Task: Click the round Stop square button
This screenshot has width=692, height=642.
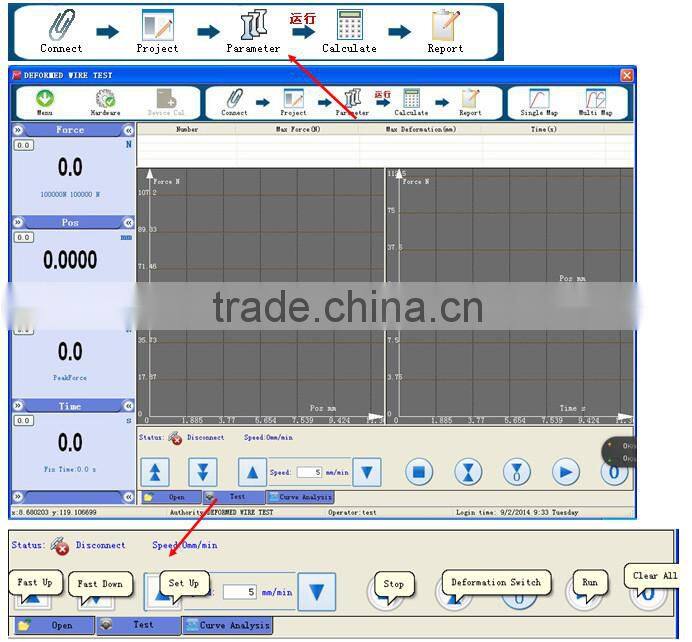Action: coord(419,472)
